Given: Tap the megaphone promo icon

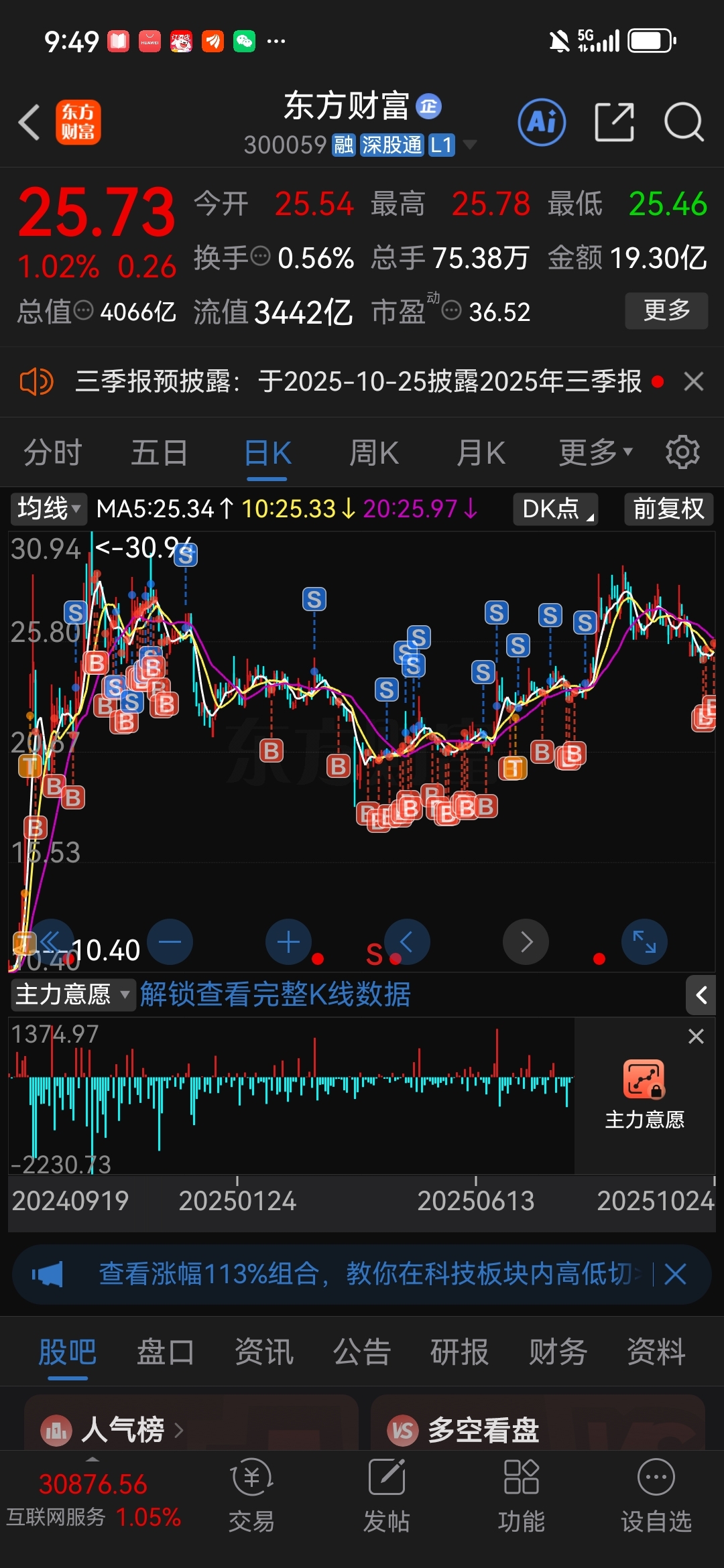Looking at the screenshot, I should tap(48, 1274).
